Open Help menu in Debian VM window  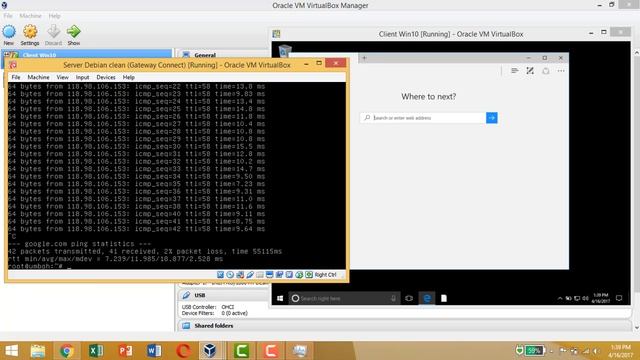(129, 77)
